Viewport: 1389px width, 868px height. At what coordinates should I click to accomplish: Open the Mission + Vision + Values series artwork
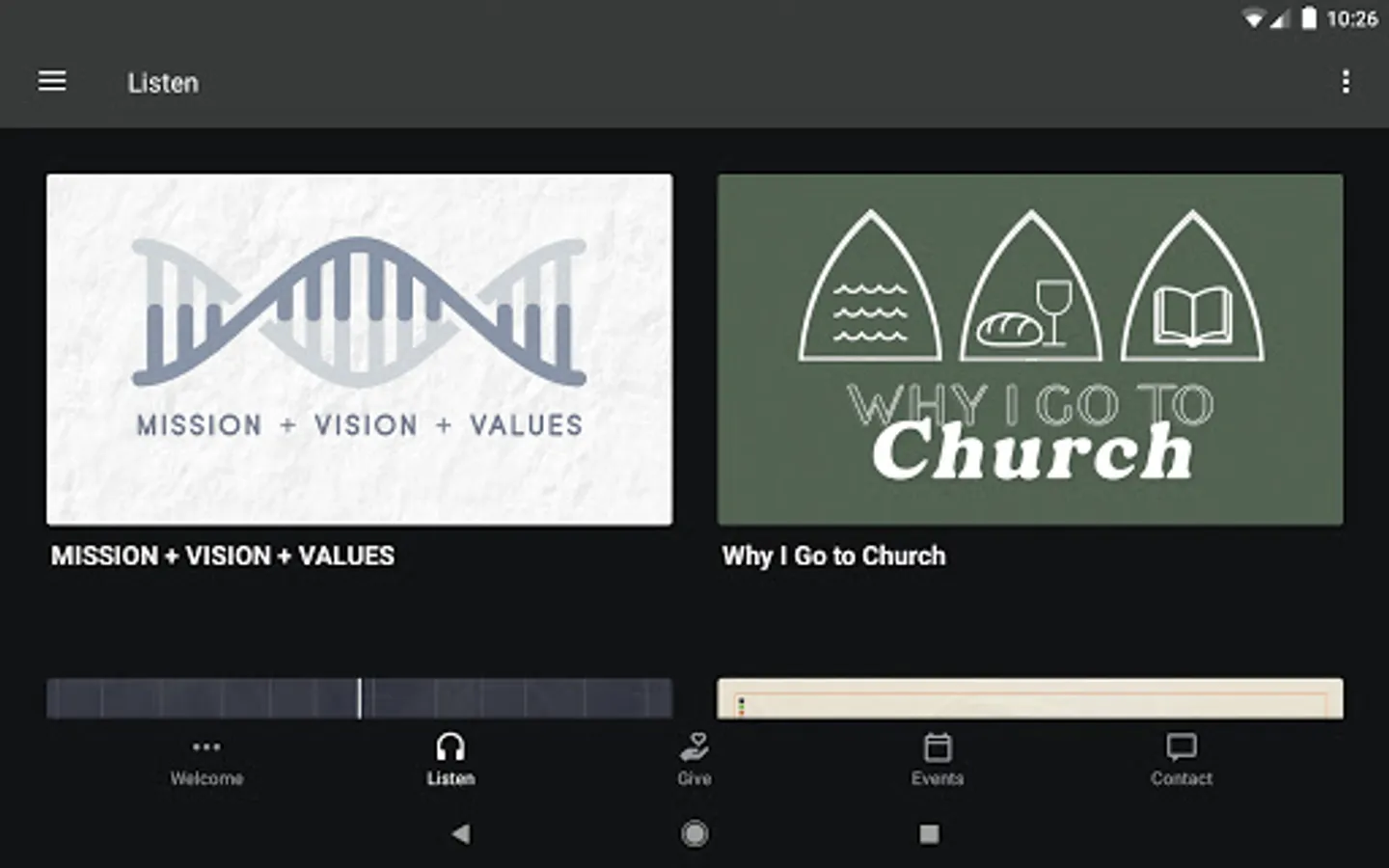point(360,349)
